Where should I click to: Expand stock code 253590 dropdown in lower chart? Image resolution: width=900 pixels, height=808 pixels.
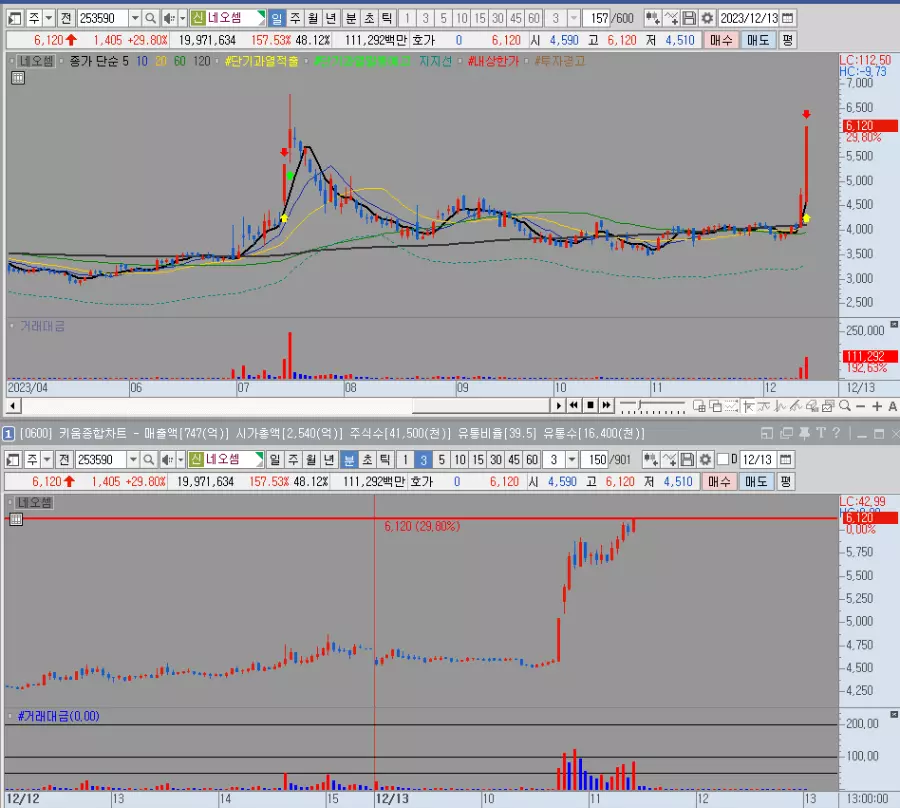(x=133, y=460)
